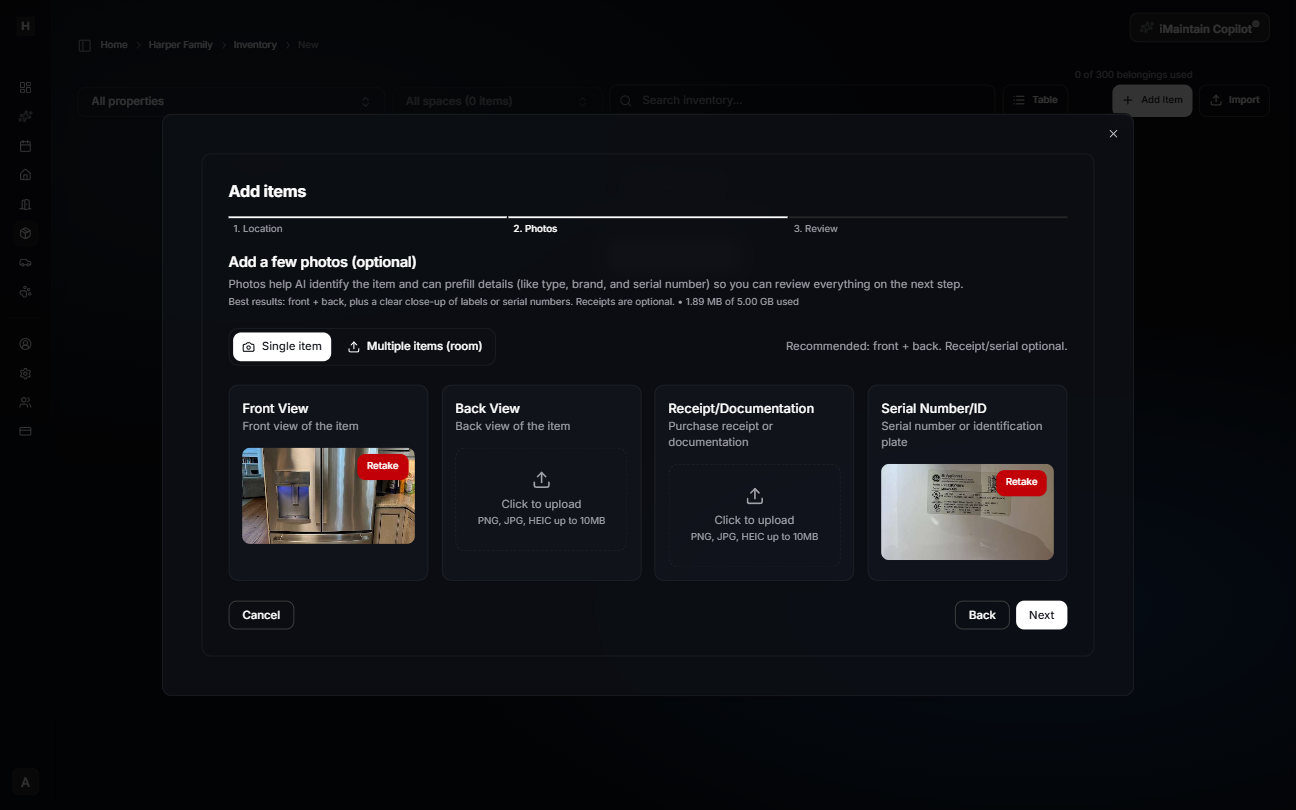Open the All properties dropdown

[230, 100]
